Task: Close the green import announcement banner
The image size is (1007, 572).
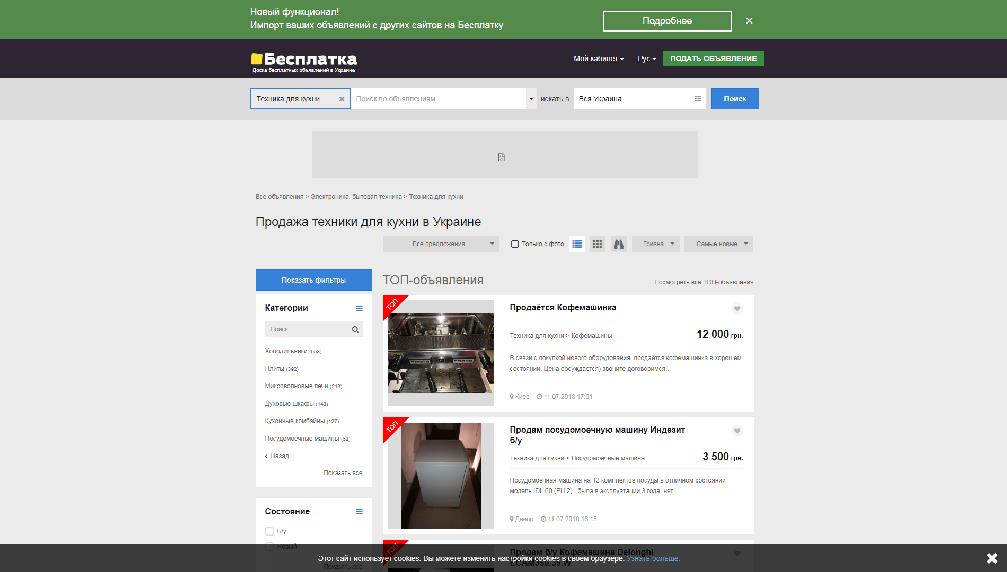Action: click(749, 21)
